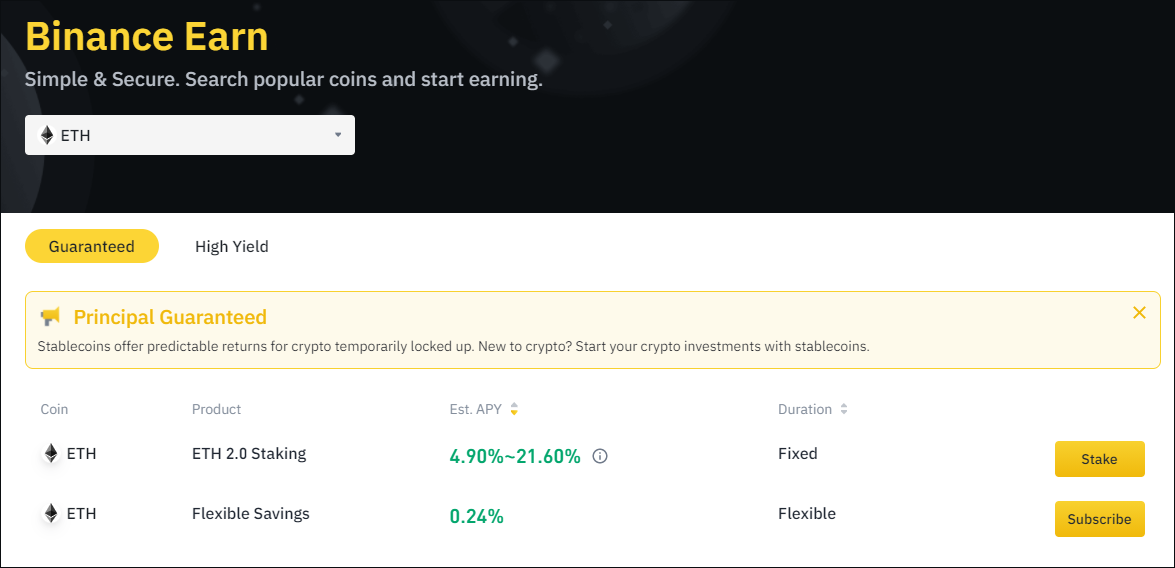Click the ETH icon in the ETH 2.0 Staking row

coord(50,453)
